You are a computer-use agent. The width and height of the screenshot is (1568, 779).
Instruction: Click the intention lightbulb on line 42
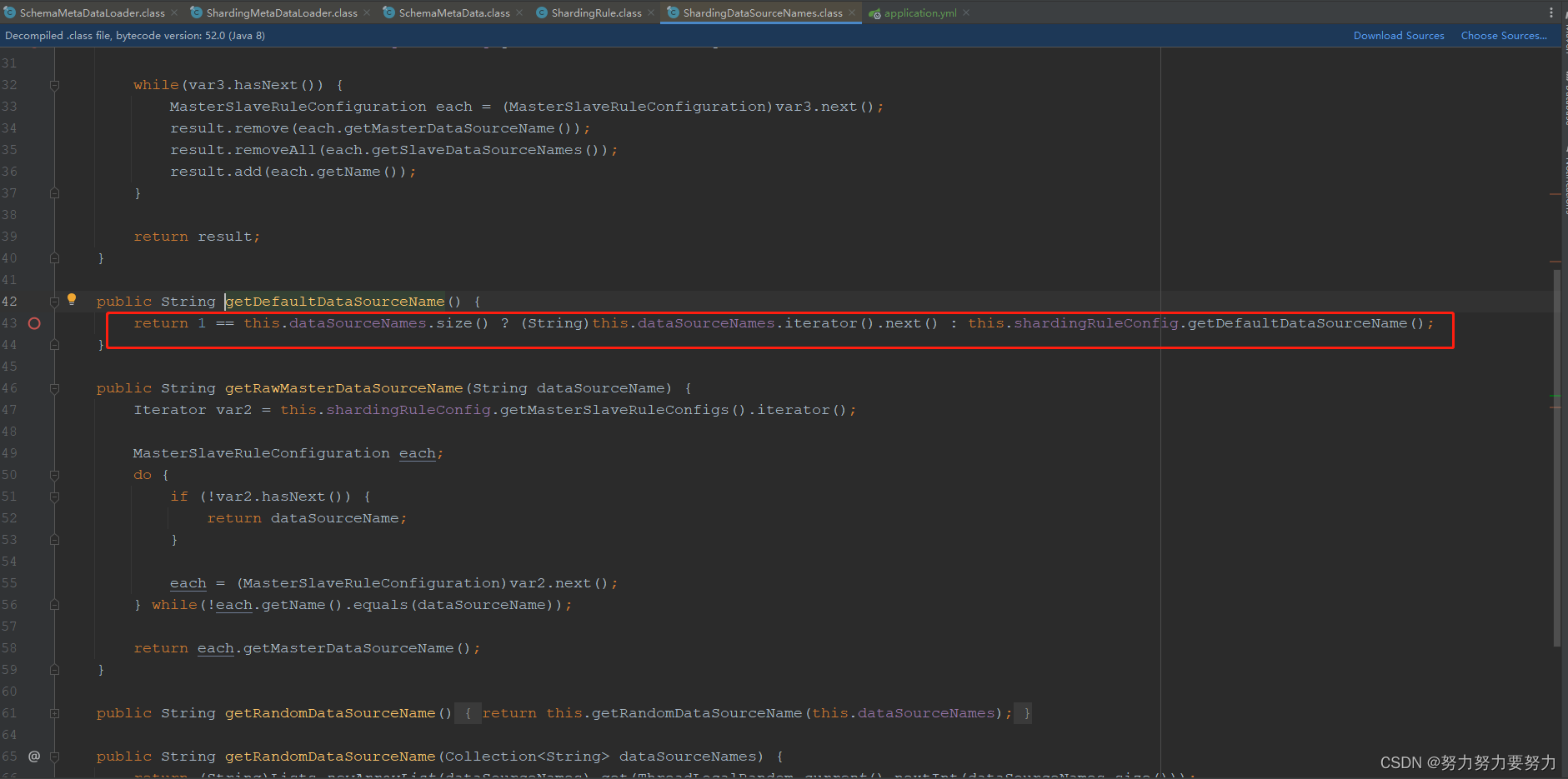tap(72, 300)
